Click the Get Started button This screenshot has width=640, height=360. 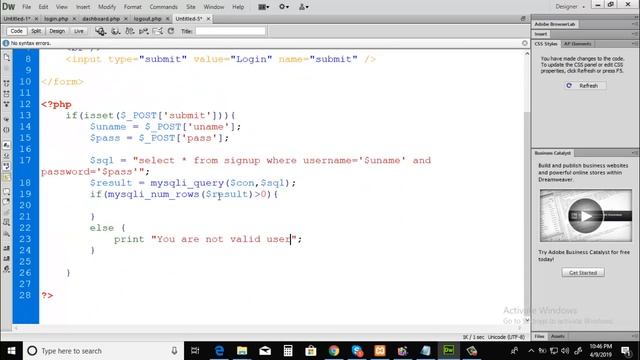[583, 273]
